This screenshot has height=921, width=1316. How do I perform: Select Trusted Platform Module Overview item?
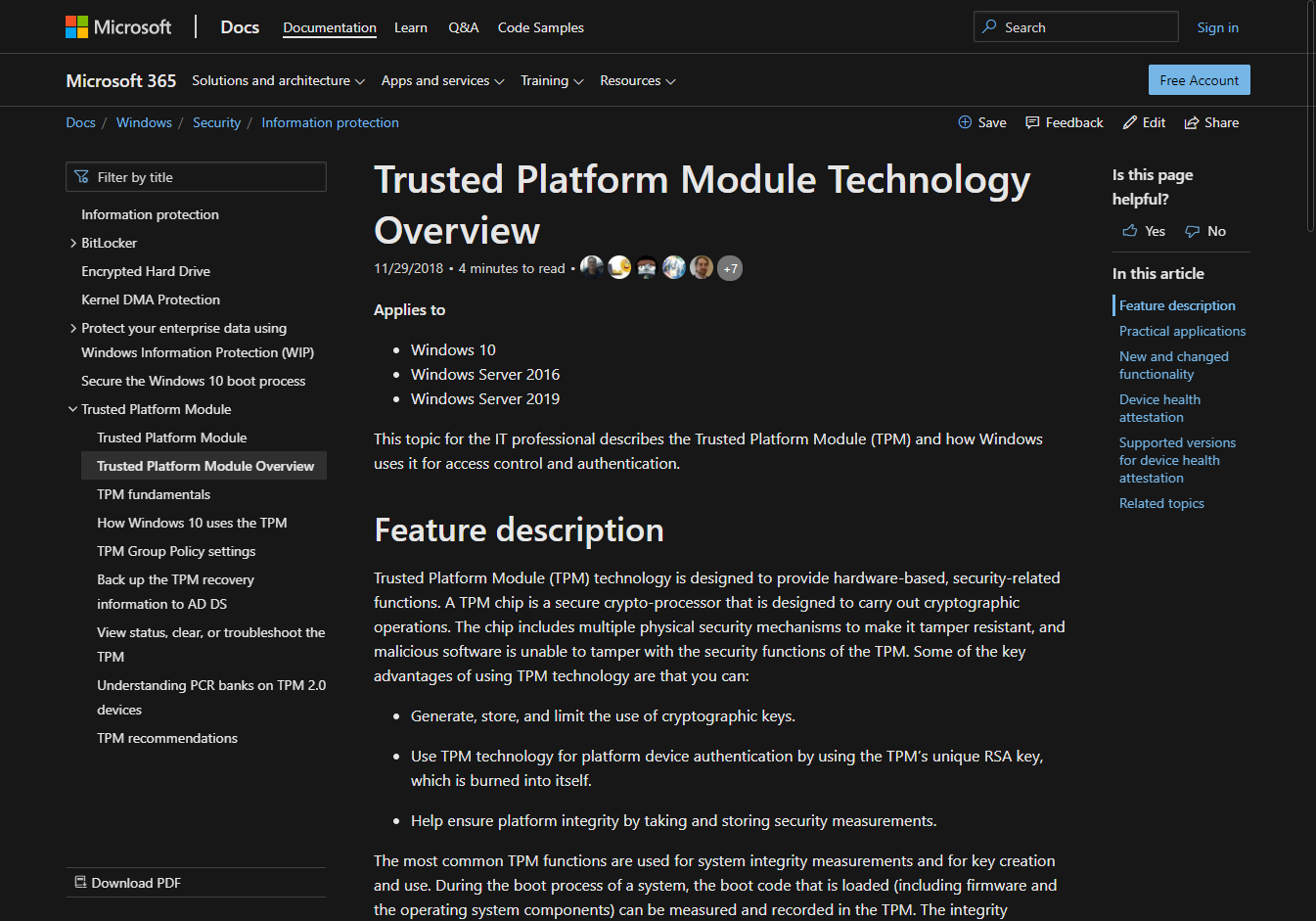pyautogui.click(x=204, y=466)
